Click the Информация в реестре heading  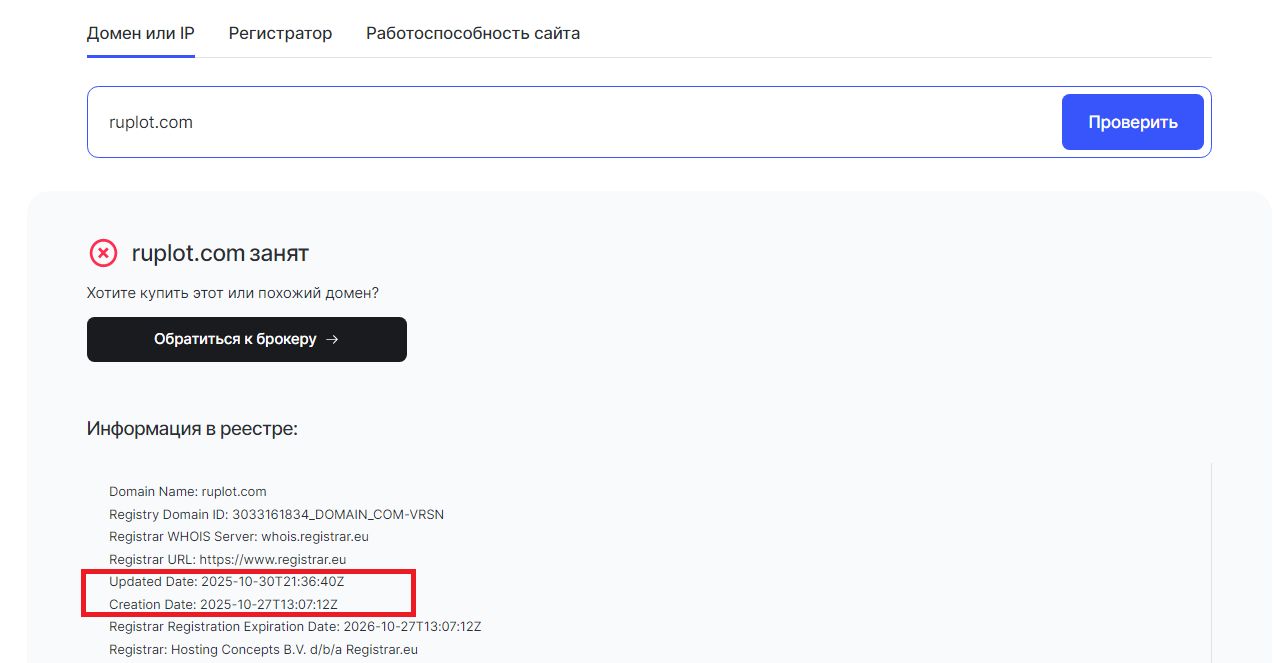pyautogui.click(x=192, y=429)
